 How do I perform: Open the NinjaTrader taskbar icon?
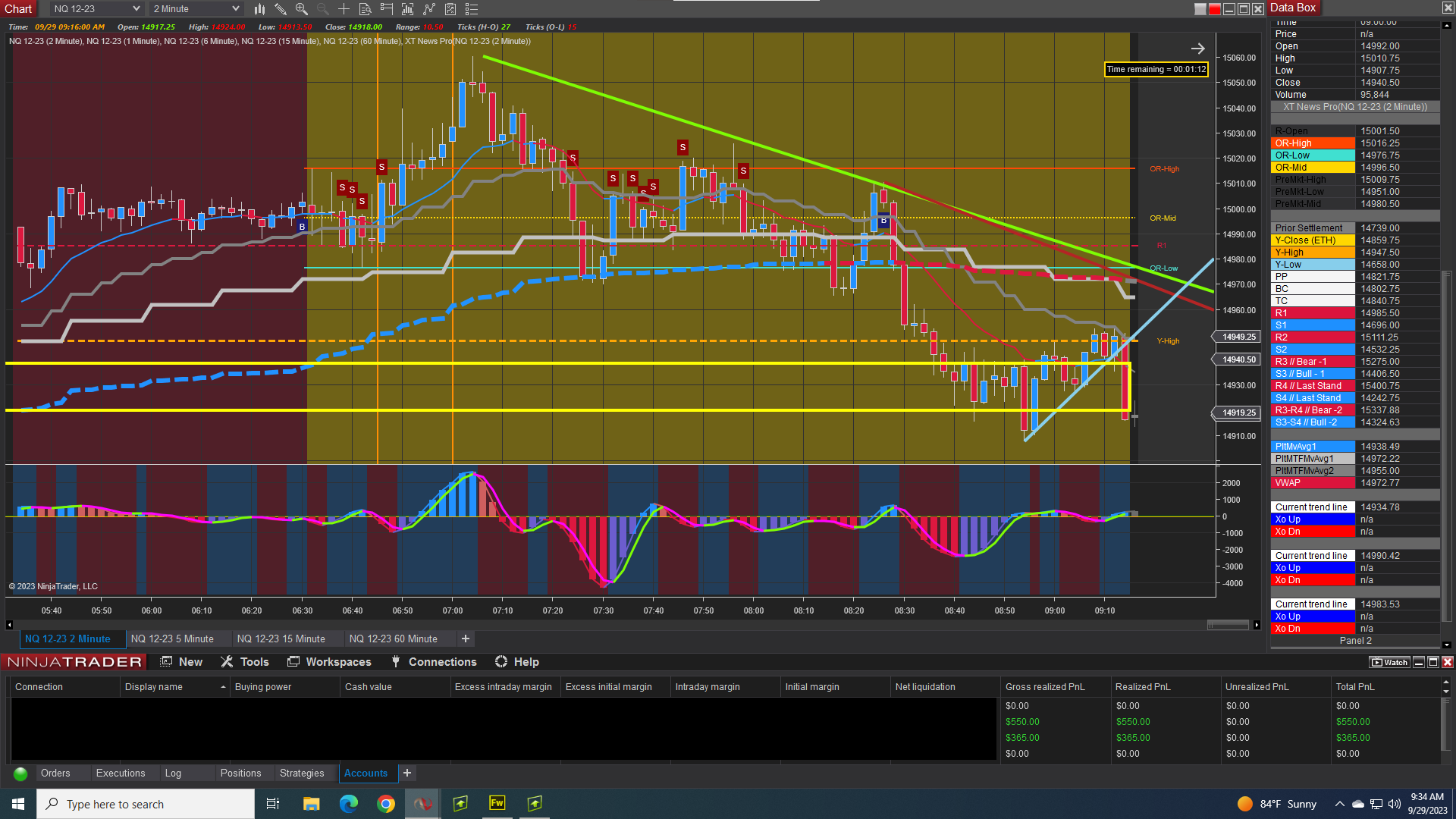pos(422,804)
